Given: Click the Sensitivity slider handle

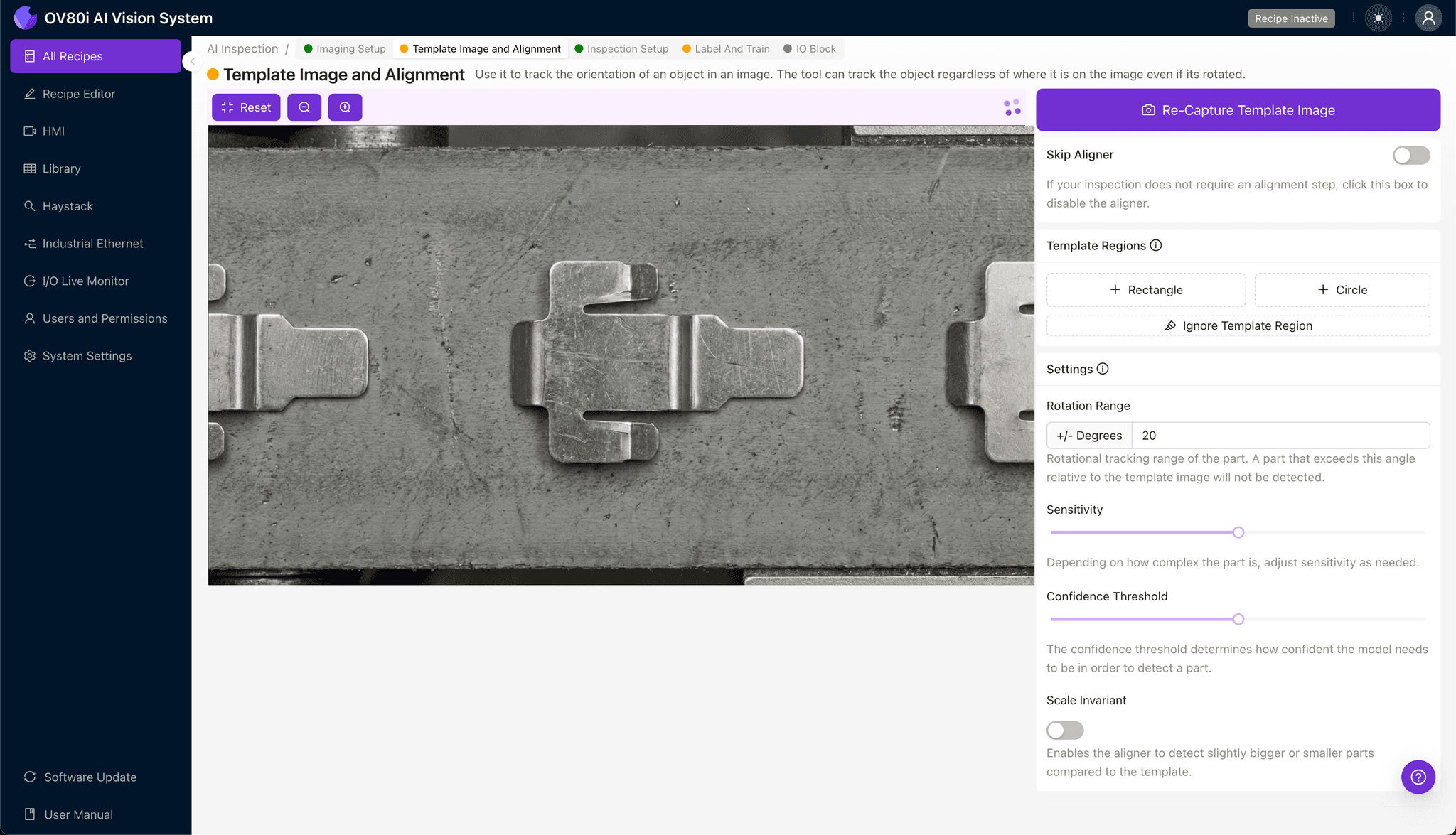Looking at the screenshot, I should tap(1238, 532).
